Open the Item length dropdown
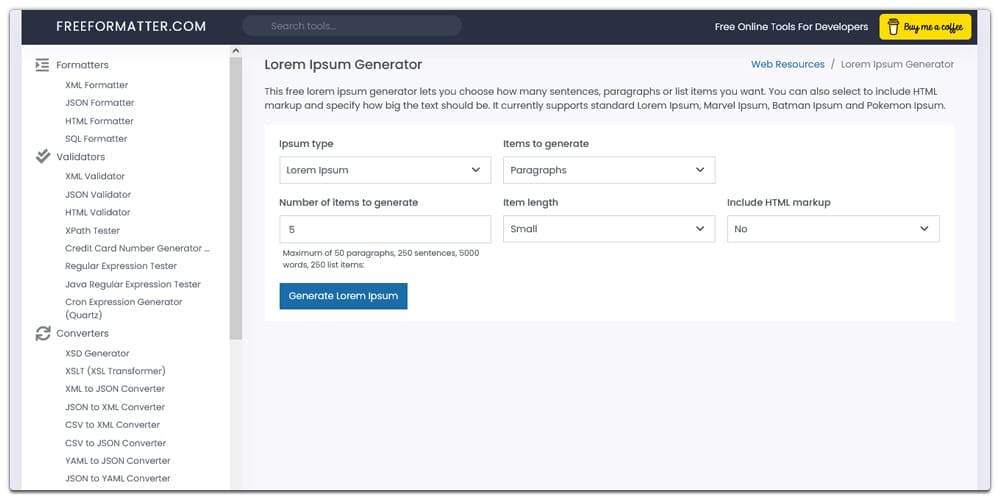This screenshot has height=500, width=1000. pos(609,229)
